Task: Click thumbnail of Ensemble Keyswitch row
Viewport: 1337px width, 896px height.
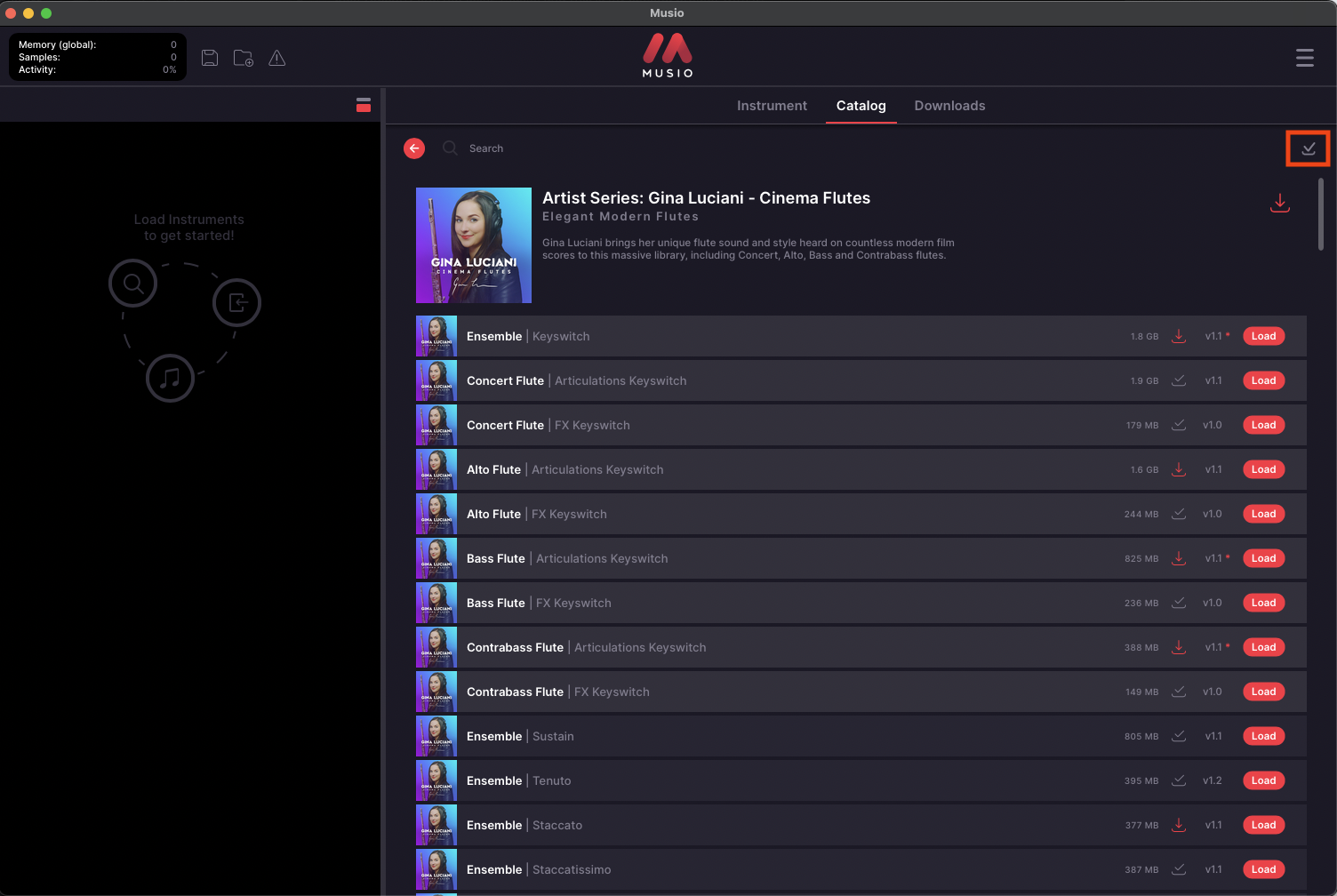Action: tap(436, 336)
